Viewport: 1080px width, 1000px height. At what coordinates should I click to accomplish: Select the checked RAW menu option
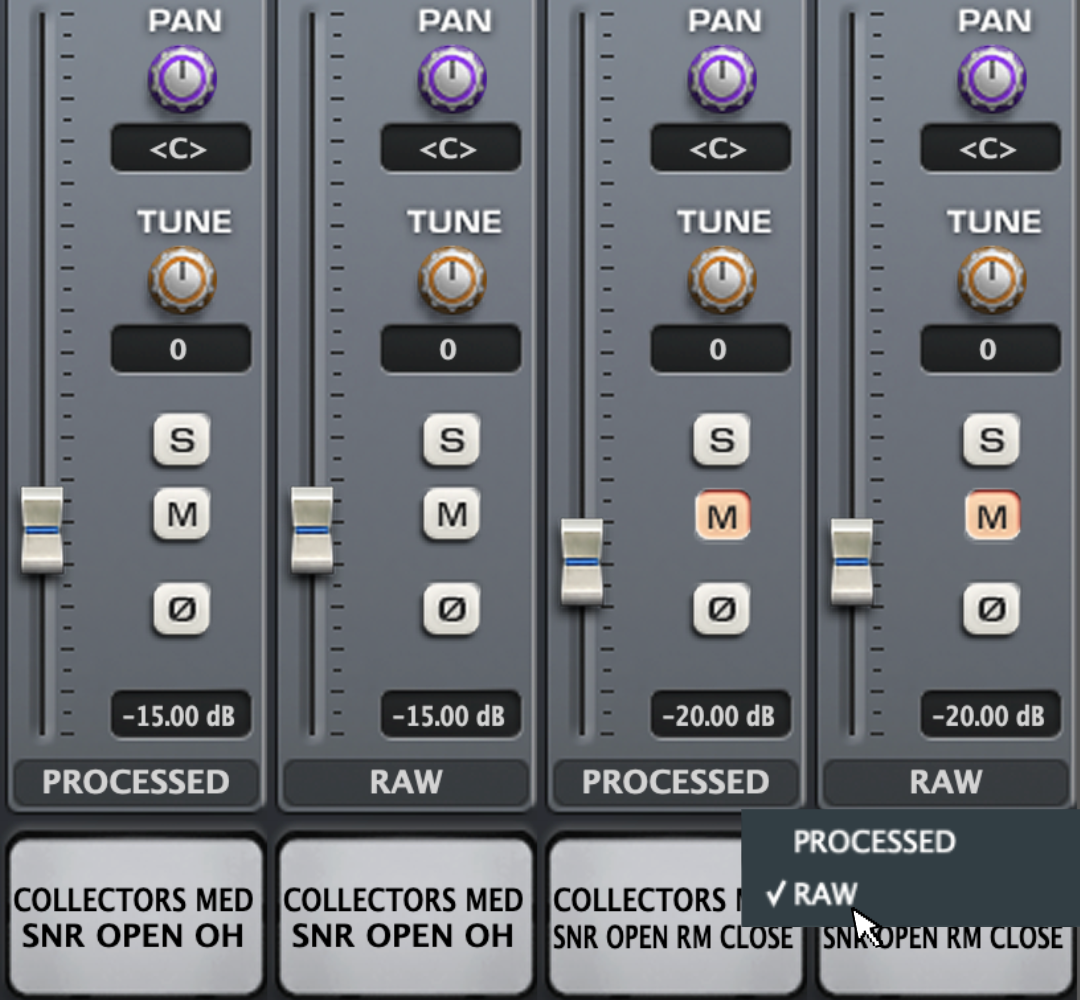click(x=825, y=894)
